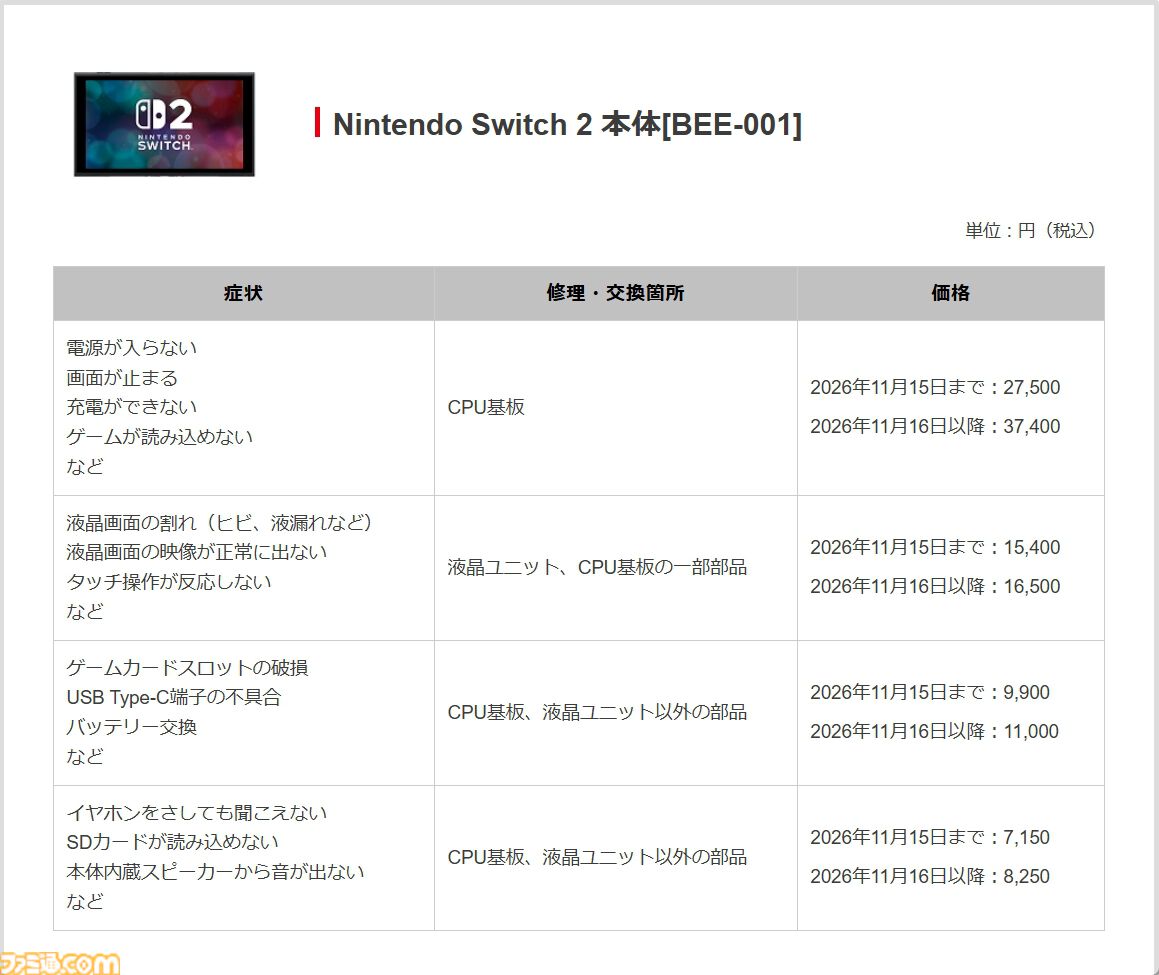
Task: Click the price 2026年11月15日まで：7,150
Action: (930, 837)
